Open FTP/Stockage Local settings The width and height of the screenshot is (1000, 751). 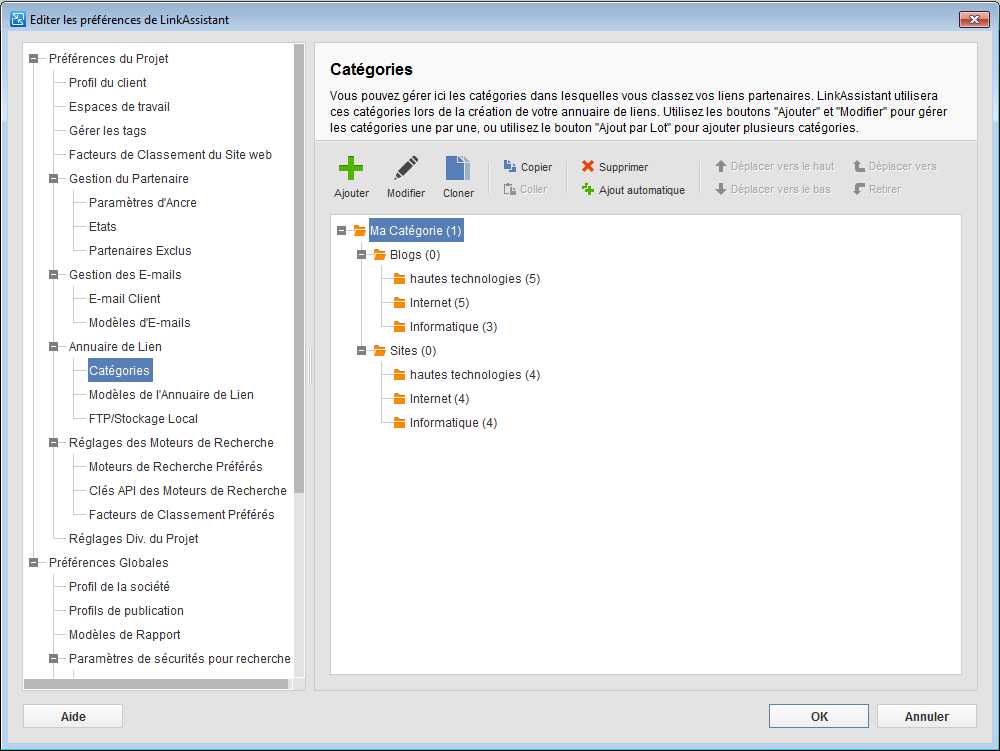click(x=143, y=418)
